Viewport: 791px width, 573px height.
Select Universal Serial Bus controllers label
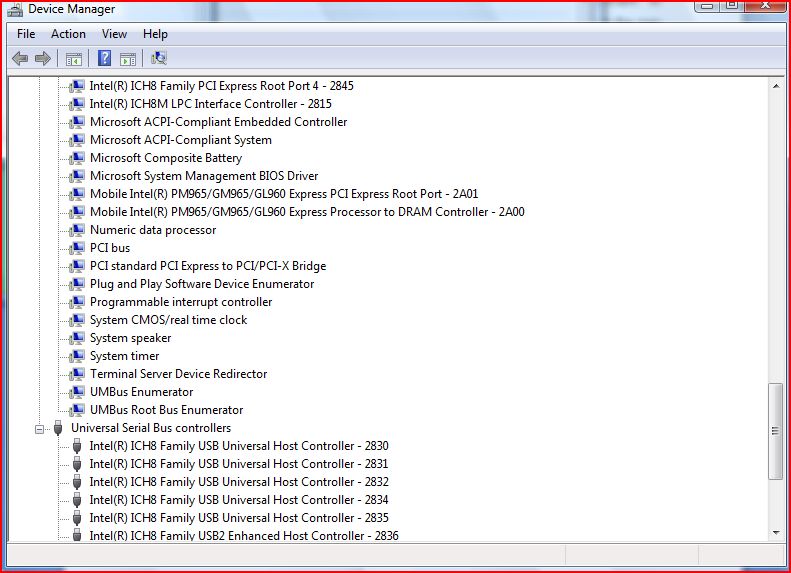(151, 428)
